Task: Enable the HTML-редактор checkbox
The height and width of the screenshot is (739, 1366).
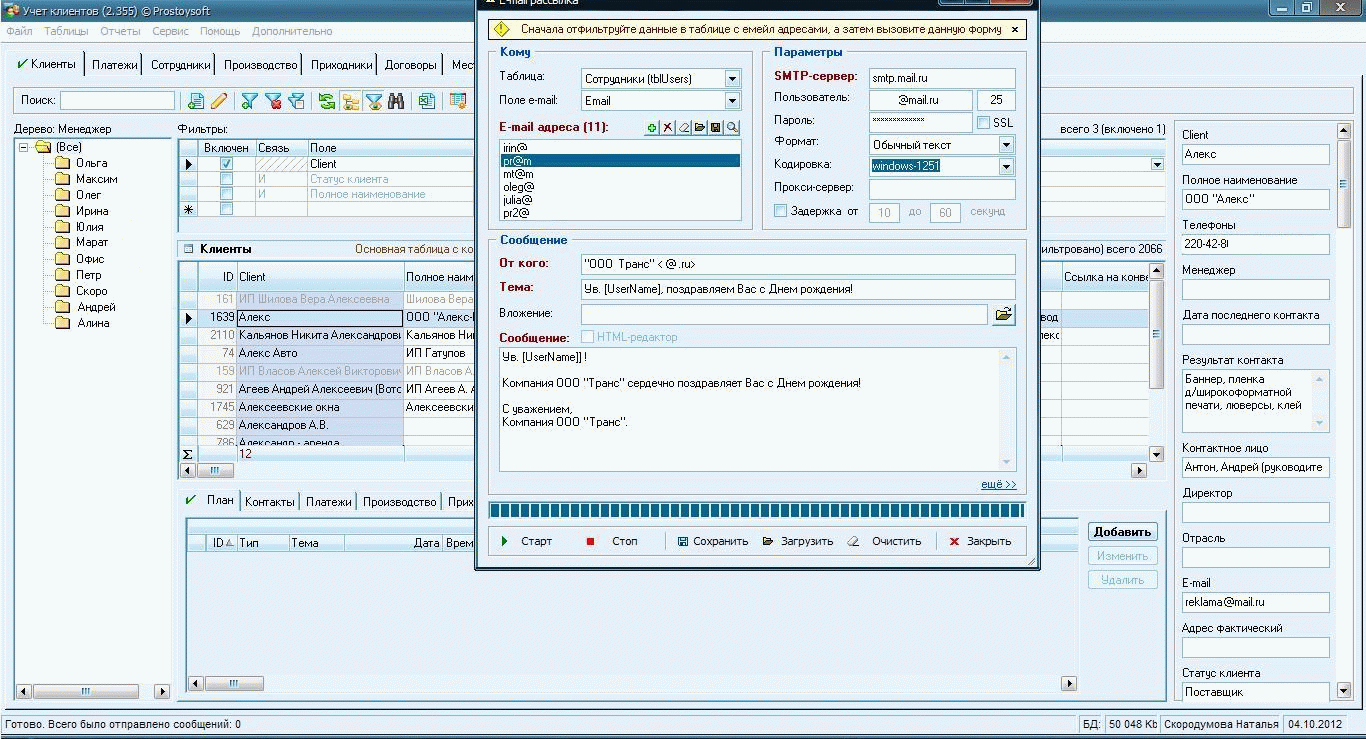Action: click(x=587, y=337)
